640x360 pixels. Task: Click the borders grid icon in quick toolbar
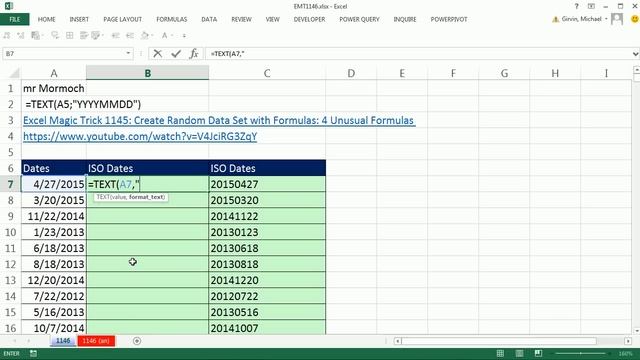point(70,36)
